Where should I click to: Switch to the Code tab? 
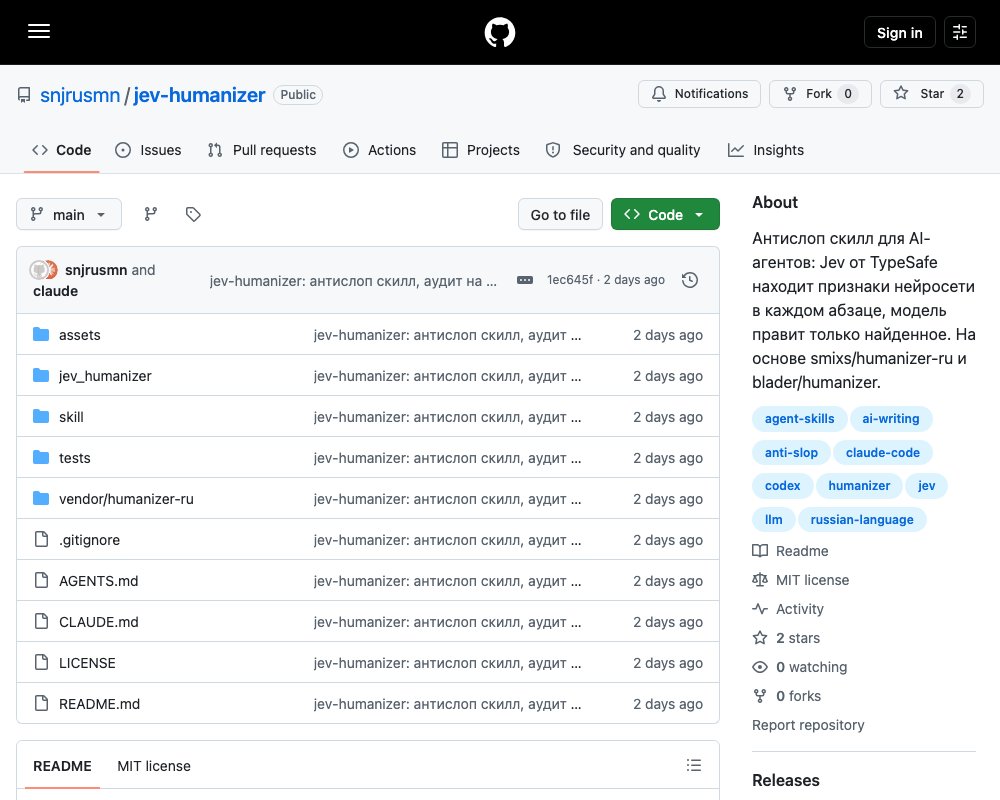tap(62, 150)
